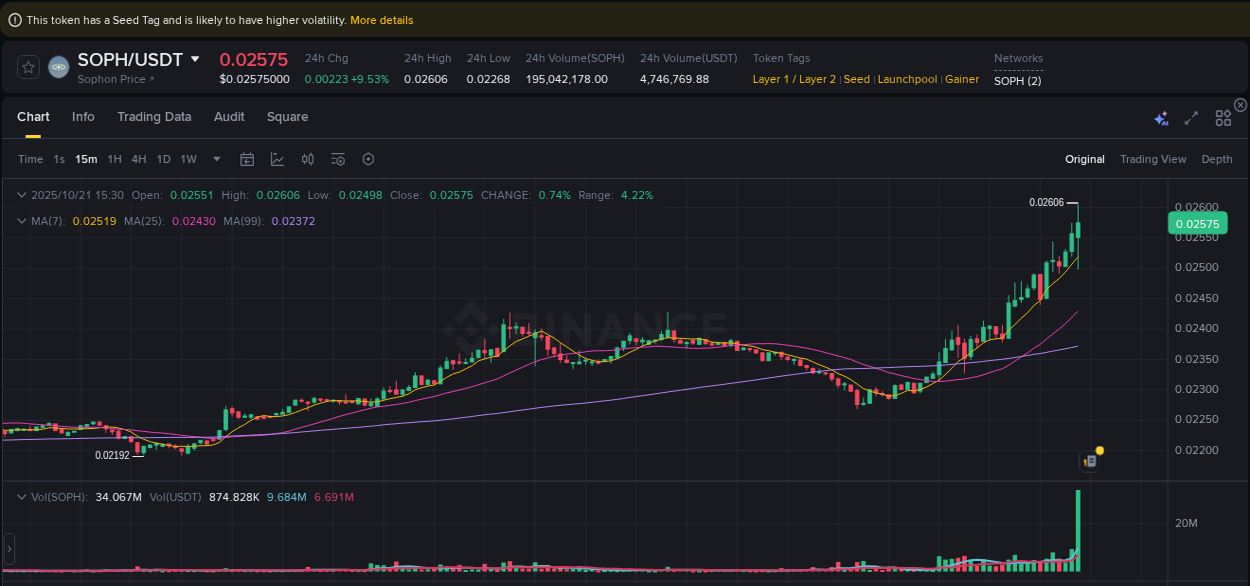Click the OHLC candle display icon
The image size is (1250, 586).
(x=307, y=159)
